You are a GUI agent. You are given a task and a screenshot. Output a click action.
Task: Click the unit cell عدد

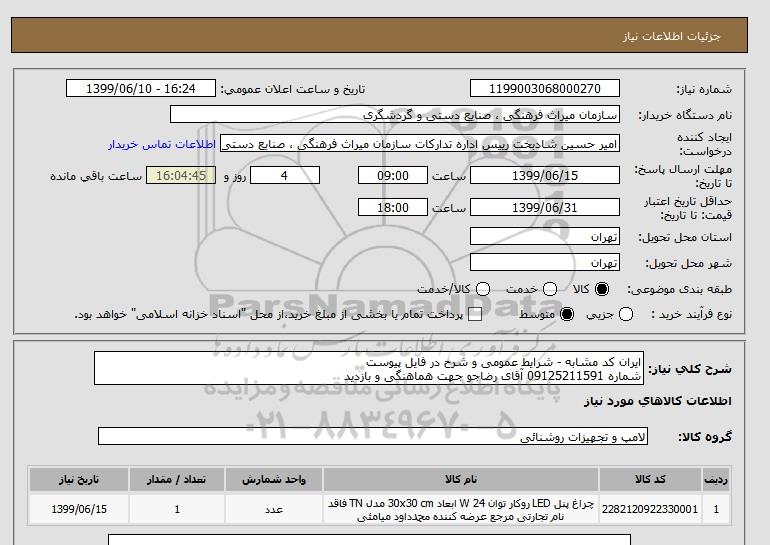point(274,509)
